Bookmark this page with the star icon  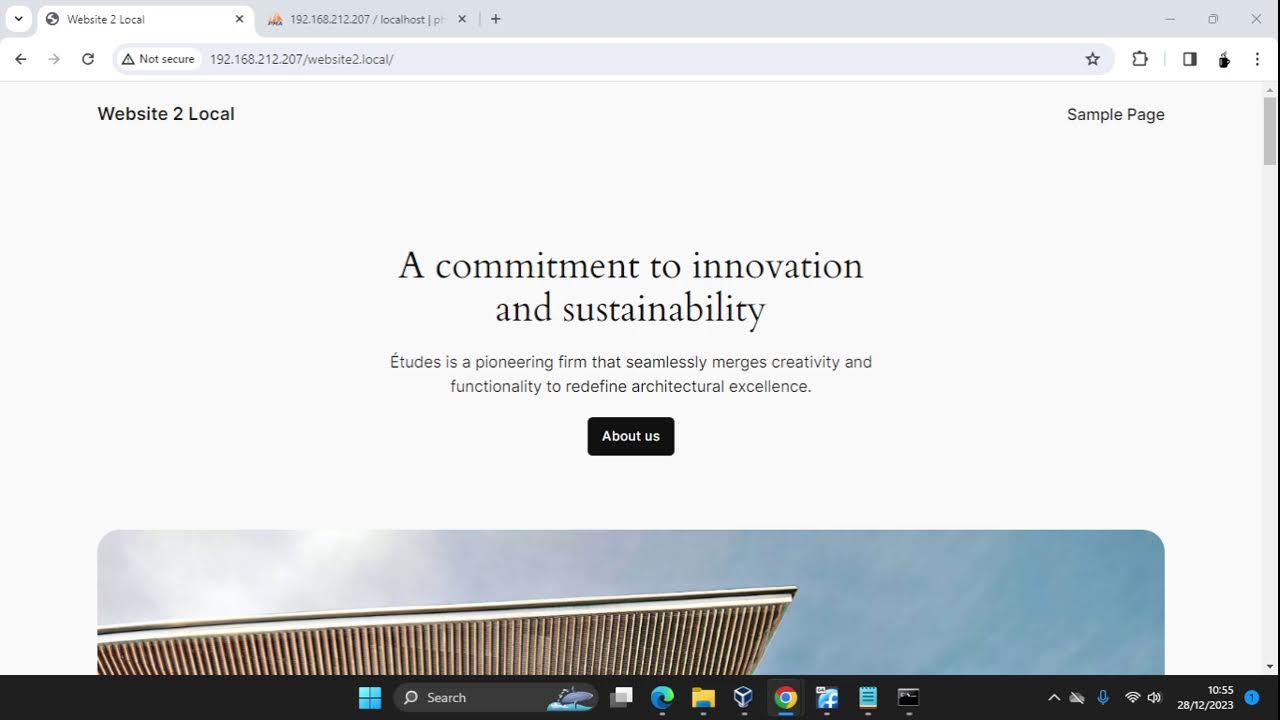(x=1093, y=59)
